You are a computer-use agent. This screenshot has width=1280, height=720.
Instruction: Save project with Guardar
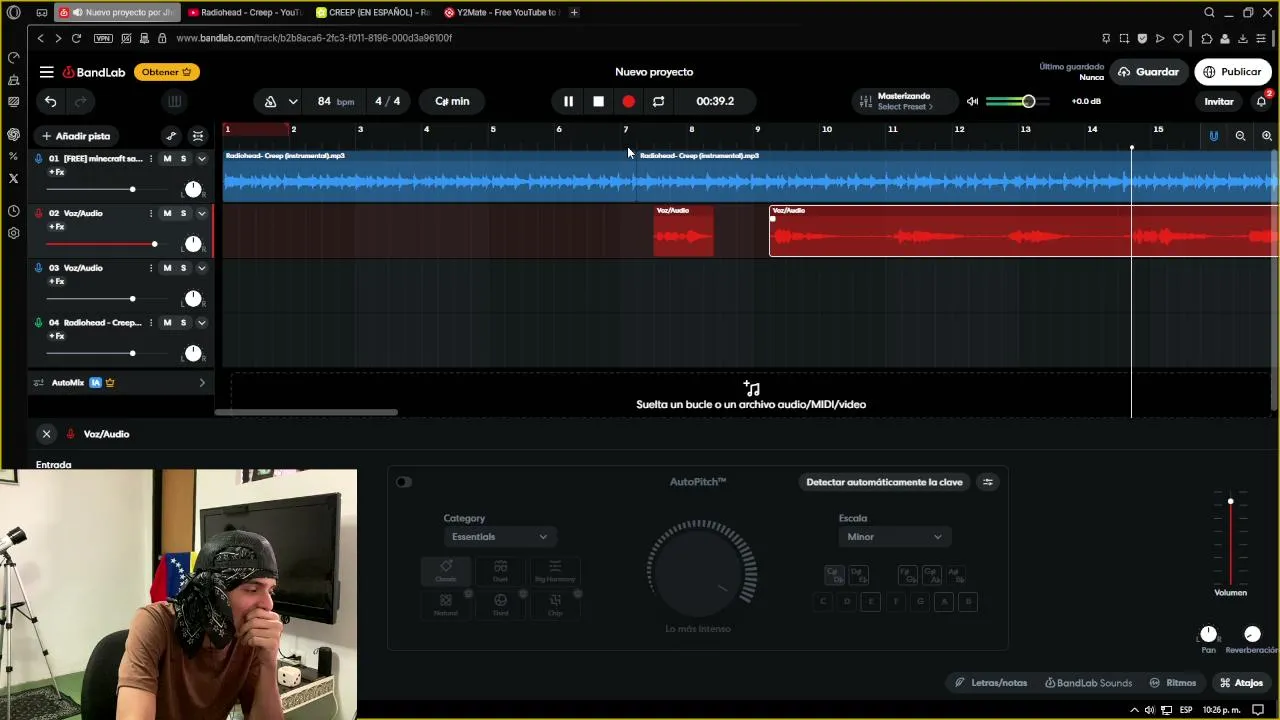pos(1148,72)
